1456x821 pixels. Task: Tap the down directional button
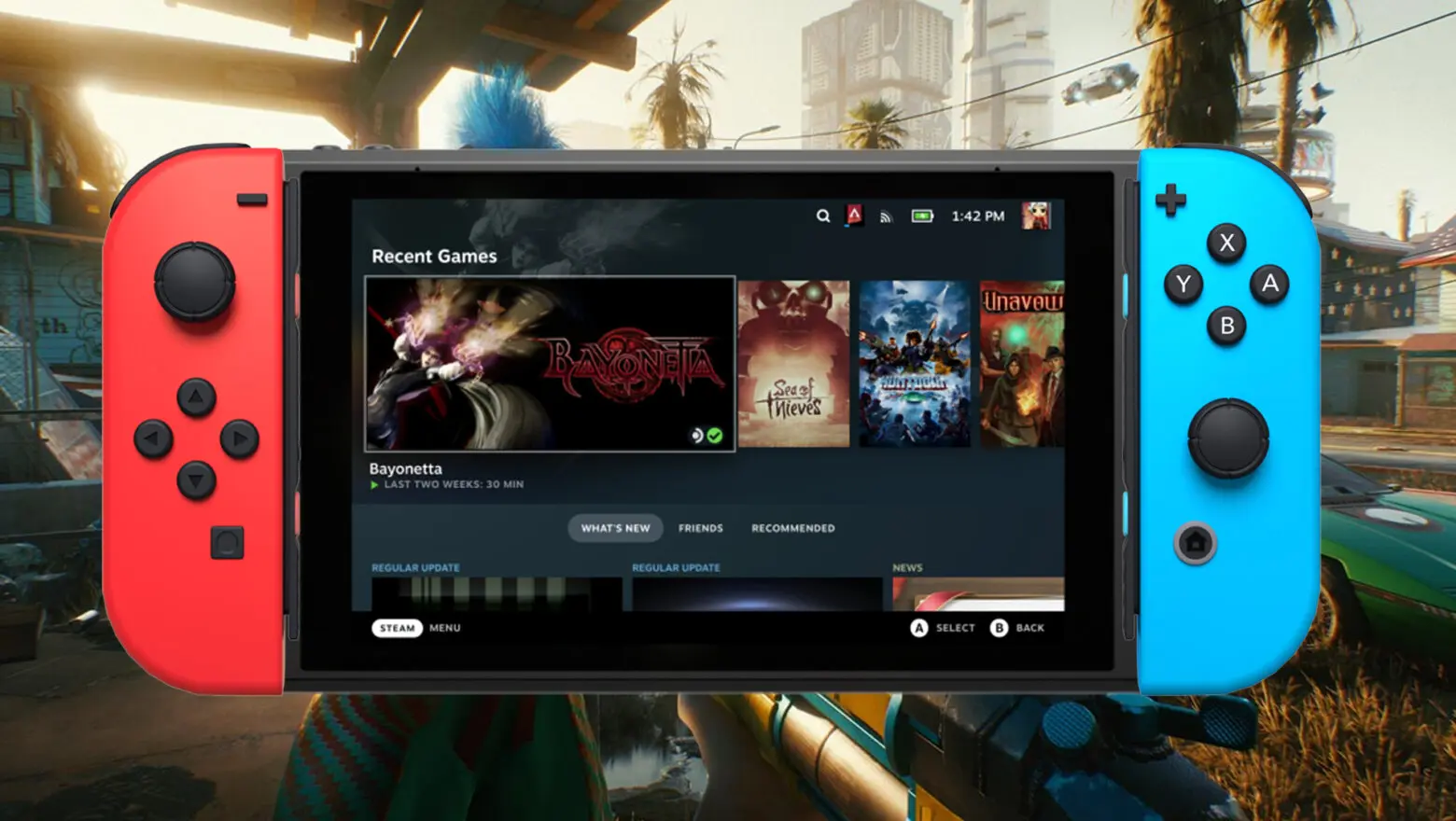point(196,480)
